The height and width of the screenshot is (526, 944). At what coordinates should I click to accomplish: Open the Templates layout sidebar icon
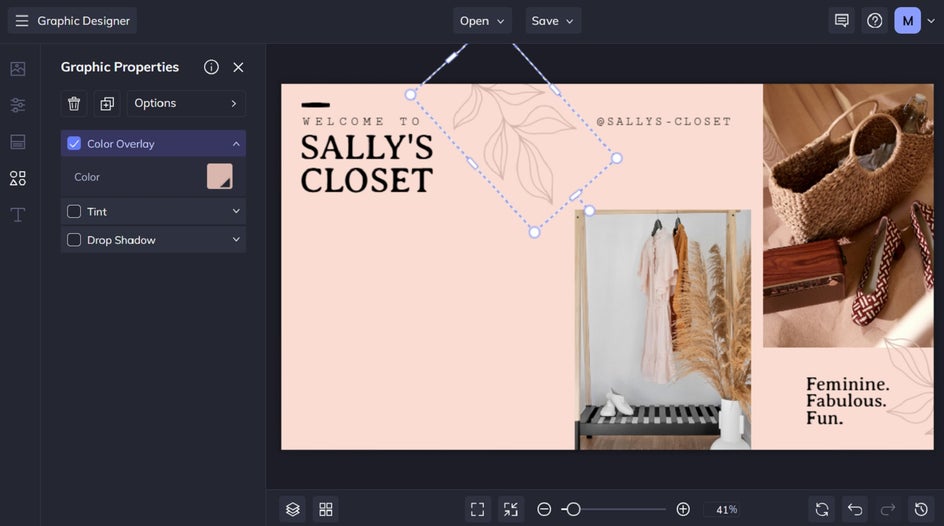tap(18, 142)
